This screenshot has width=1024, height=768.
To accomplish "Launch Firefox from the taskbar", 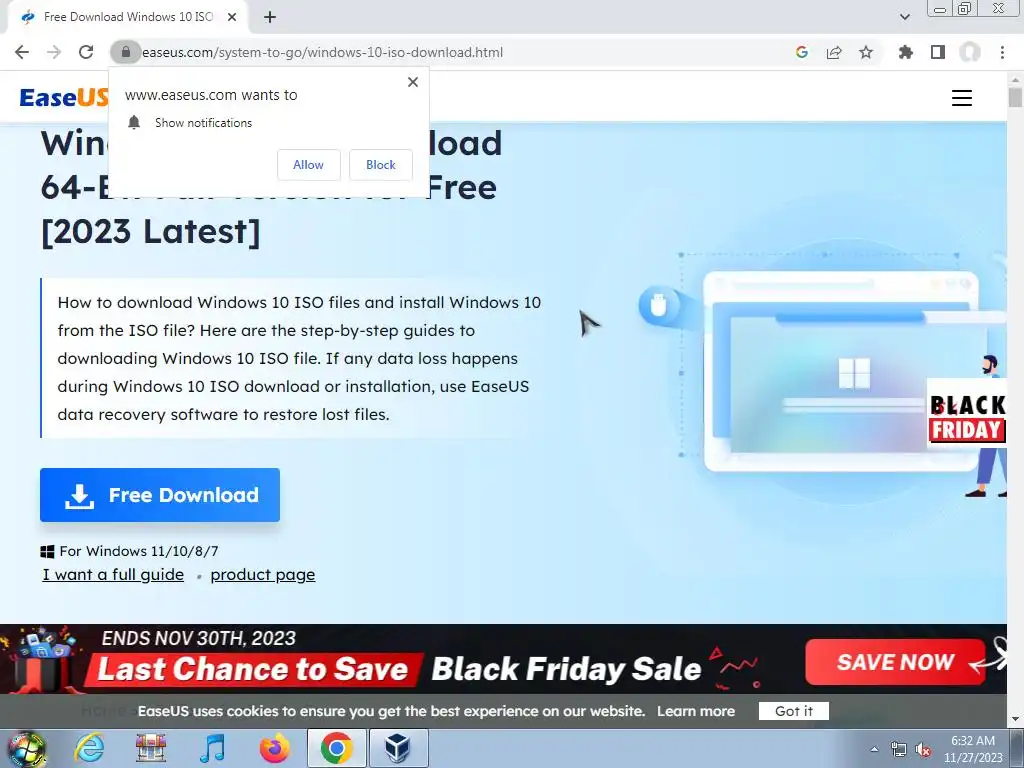I will (x=274, y=748).
